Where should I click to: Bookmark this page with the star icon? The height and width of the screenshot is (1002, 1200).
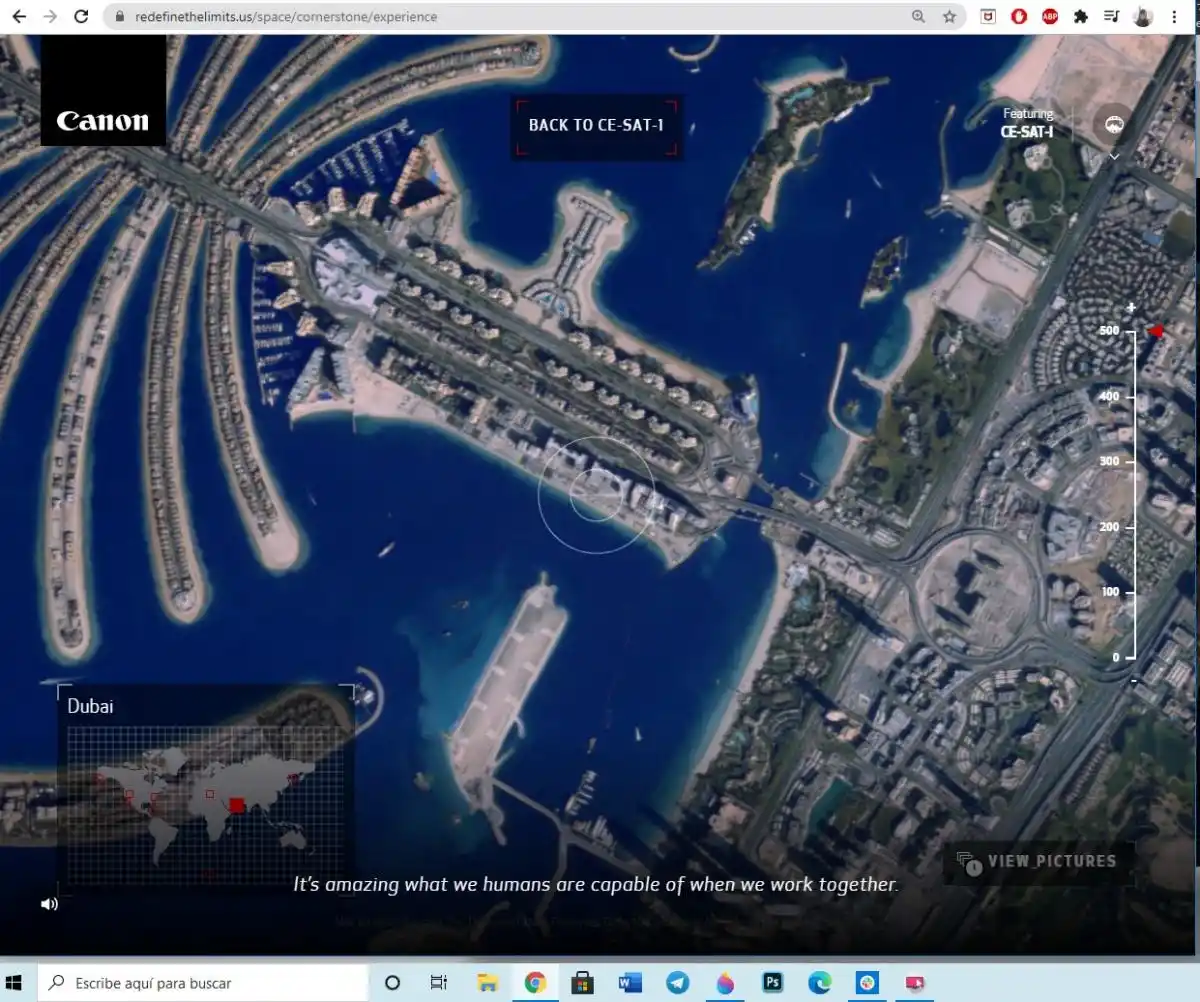coord(950,17)
